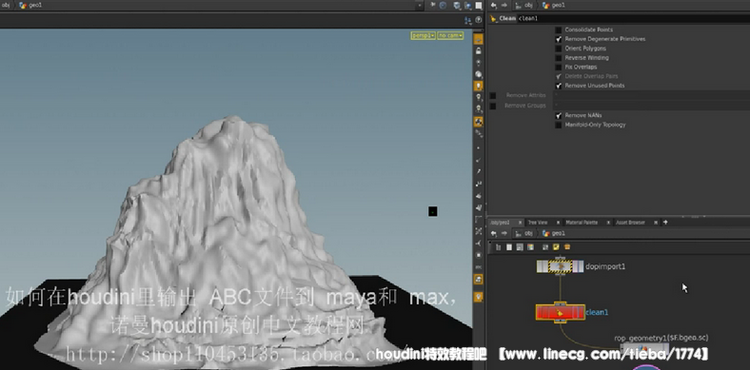Viewport: 750px width, 370px height.
Task: Select the clean1 node in network
Action: (x=560, y=313)
